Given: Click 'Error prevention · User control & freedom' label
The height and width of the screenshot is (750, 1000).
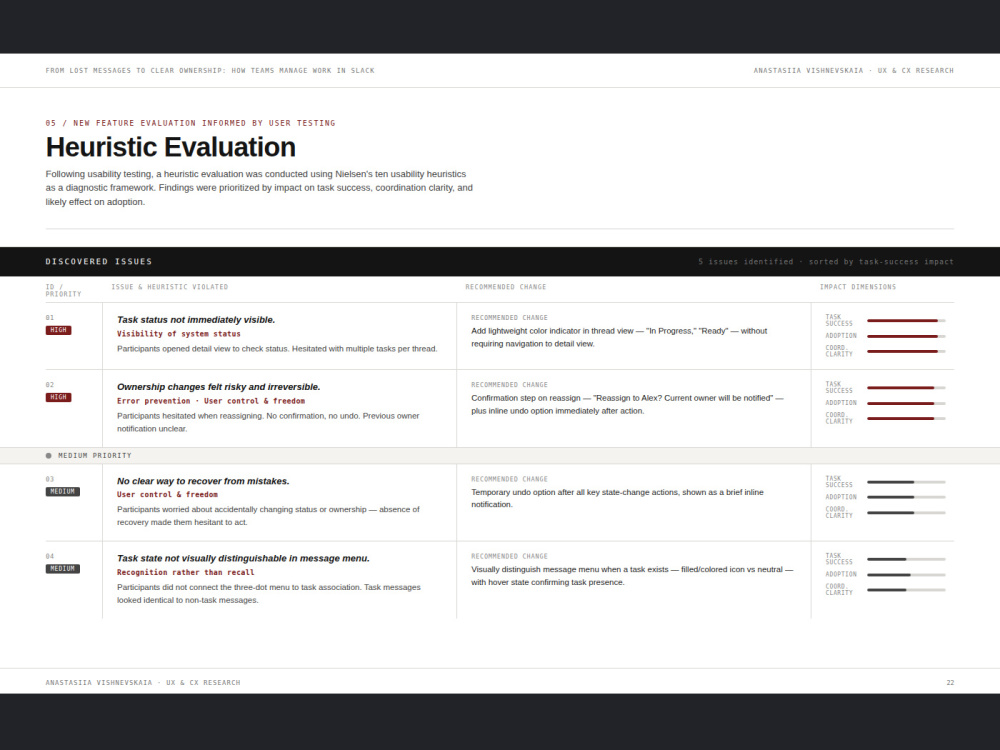Looking at the screenshot, I should tap(210, 401).
